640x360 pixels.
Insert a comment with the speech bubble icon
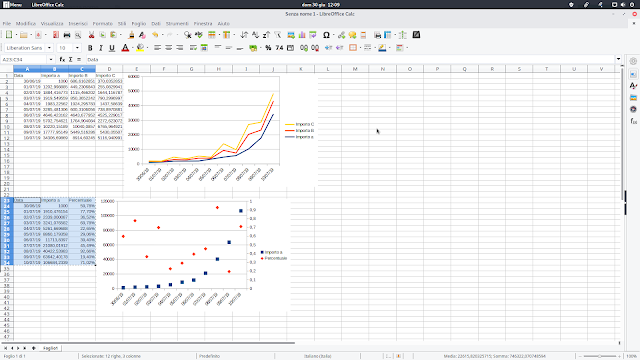(x=352, y=35)
